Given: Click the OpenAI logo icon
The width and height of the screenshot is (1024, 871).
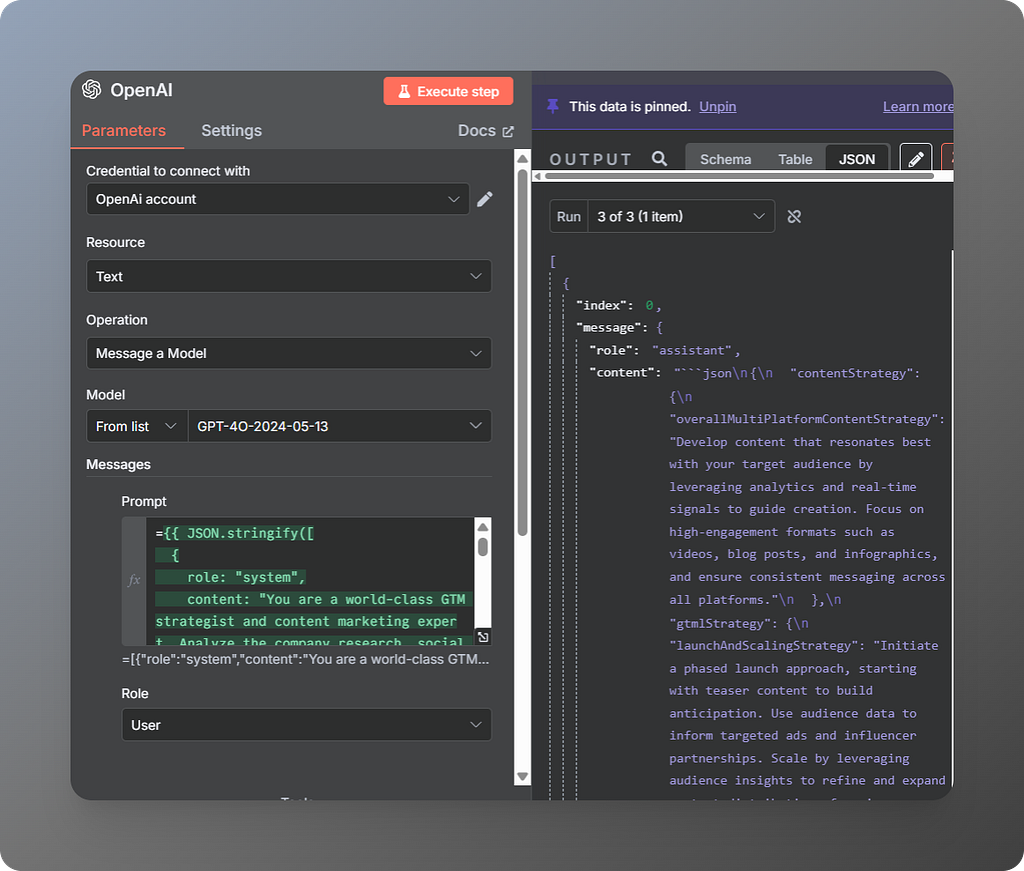Looking at the screenshot, I should click(91, 89).
